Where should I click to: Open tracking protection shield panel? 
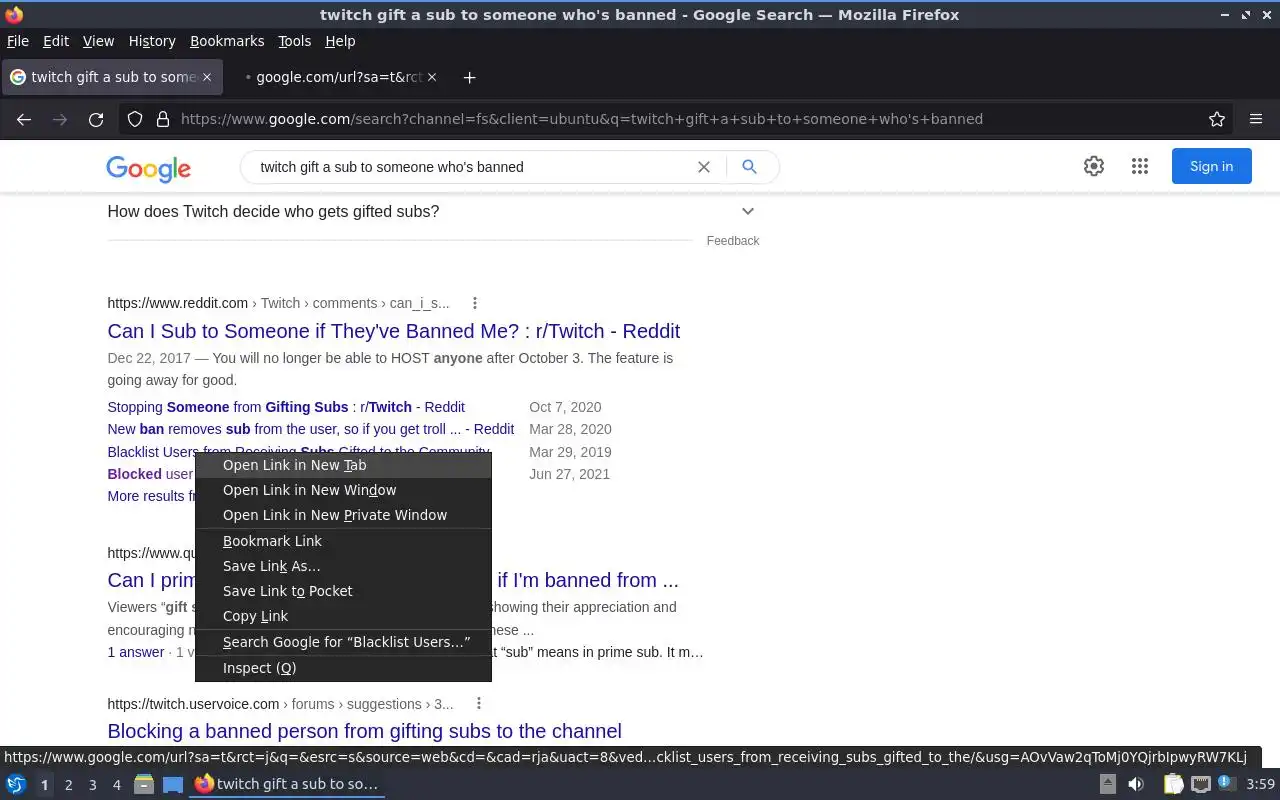pos(135,119)
